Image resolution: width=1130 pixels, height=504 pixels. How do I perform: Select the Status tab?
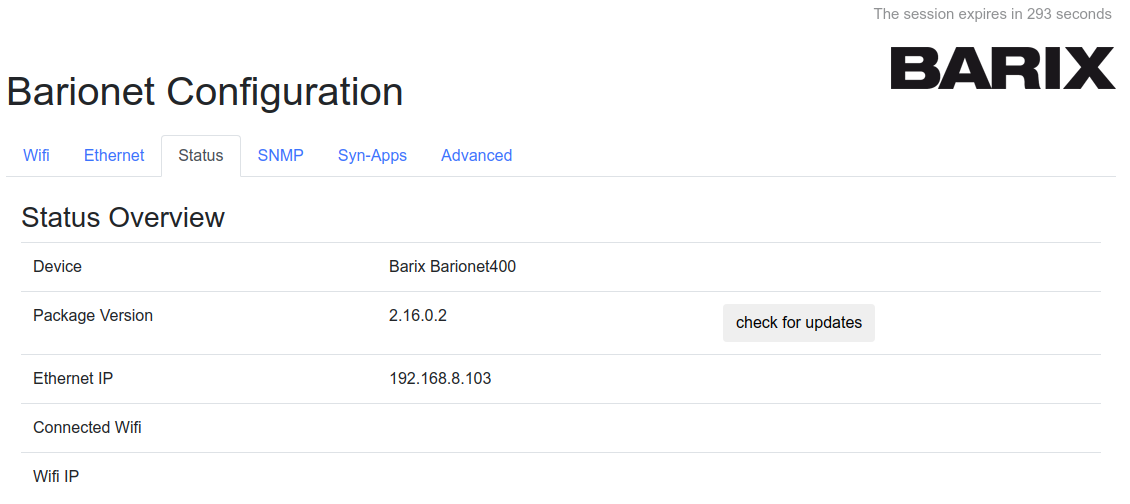(200, 156)
